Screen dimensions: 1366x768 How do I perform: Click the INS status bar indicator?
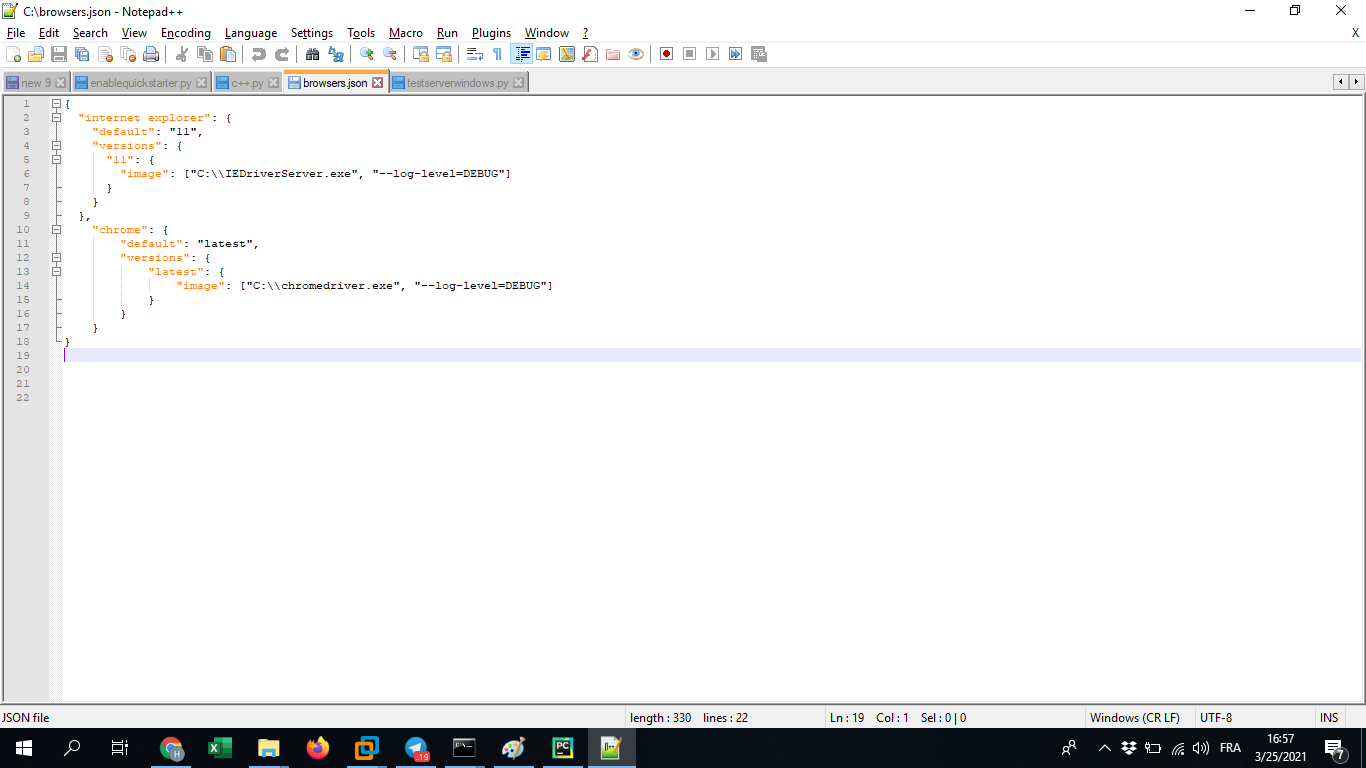pos(1329,717)
